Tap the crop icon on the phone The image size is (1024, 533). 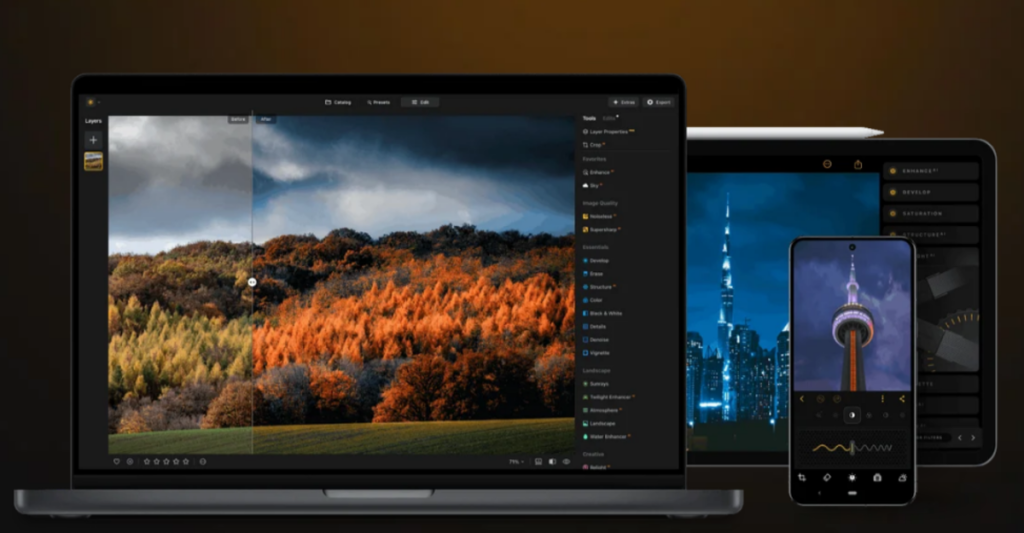(x=802, y=477)
